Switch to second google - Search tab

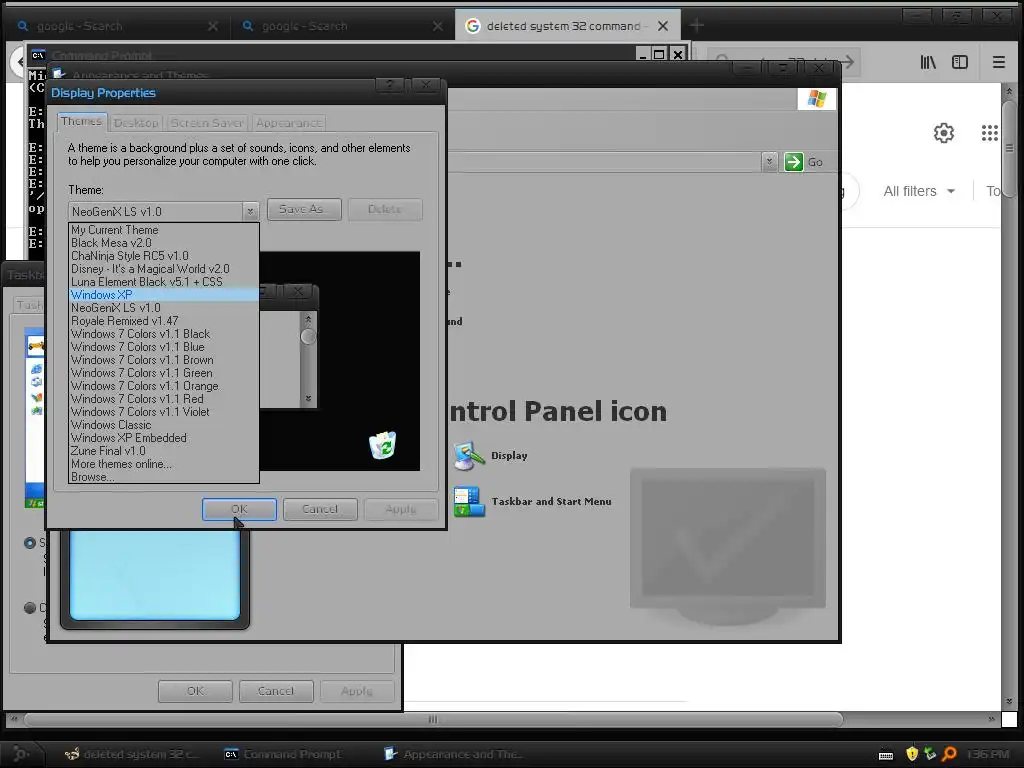coord(342,26)
